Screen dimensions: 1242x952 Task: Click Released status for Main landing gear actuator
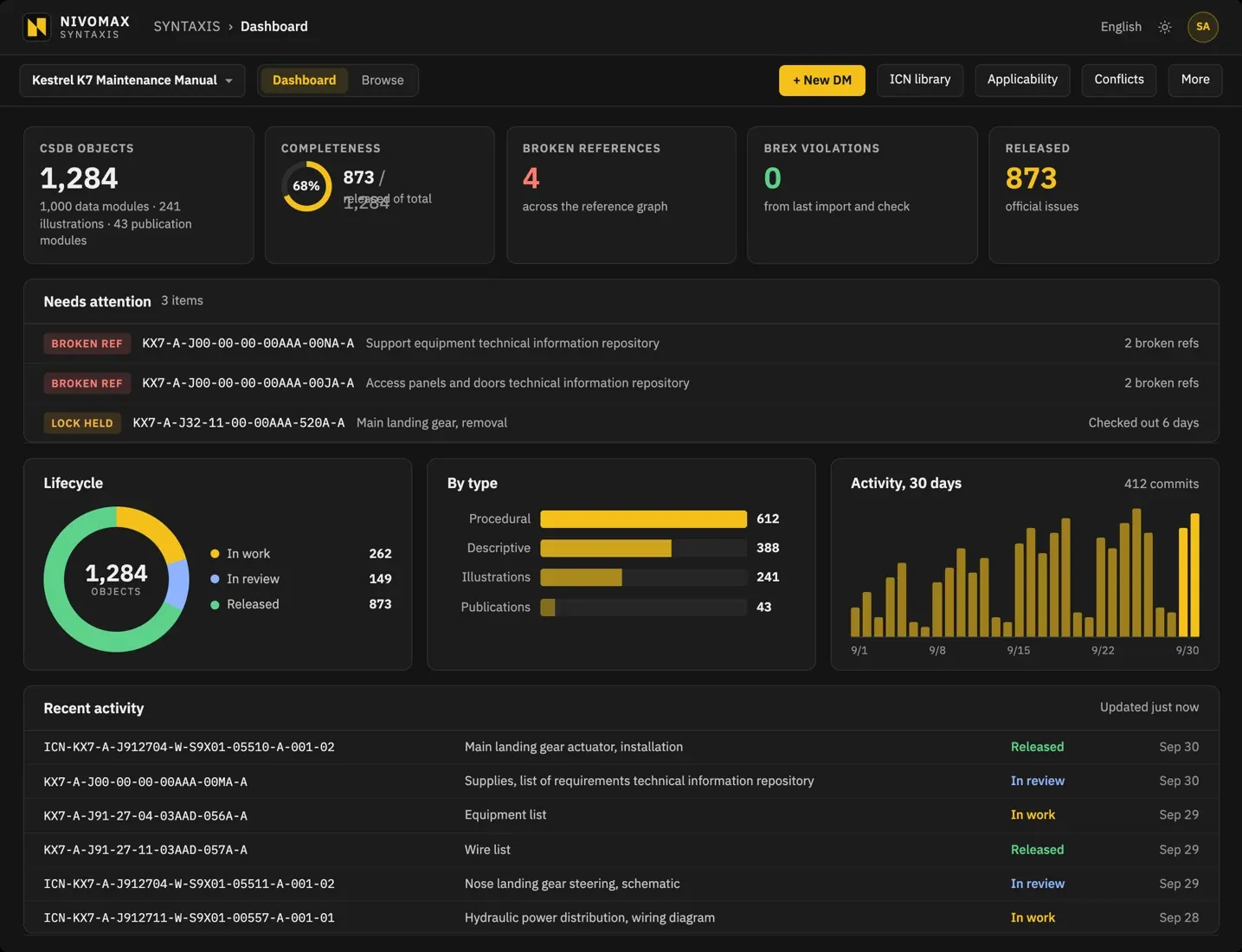click(1037, 747)
